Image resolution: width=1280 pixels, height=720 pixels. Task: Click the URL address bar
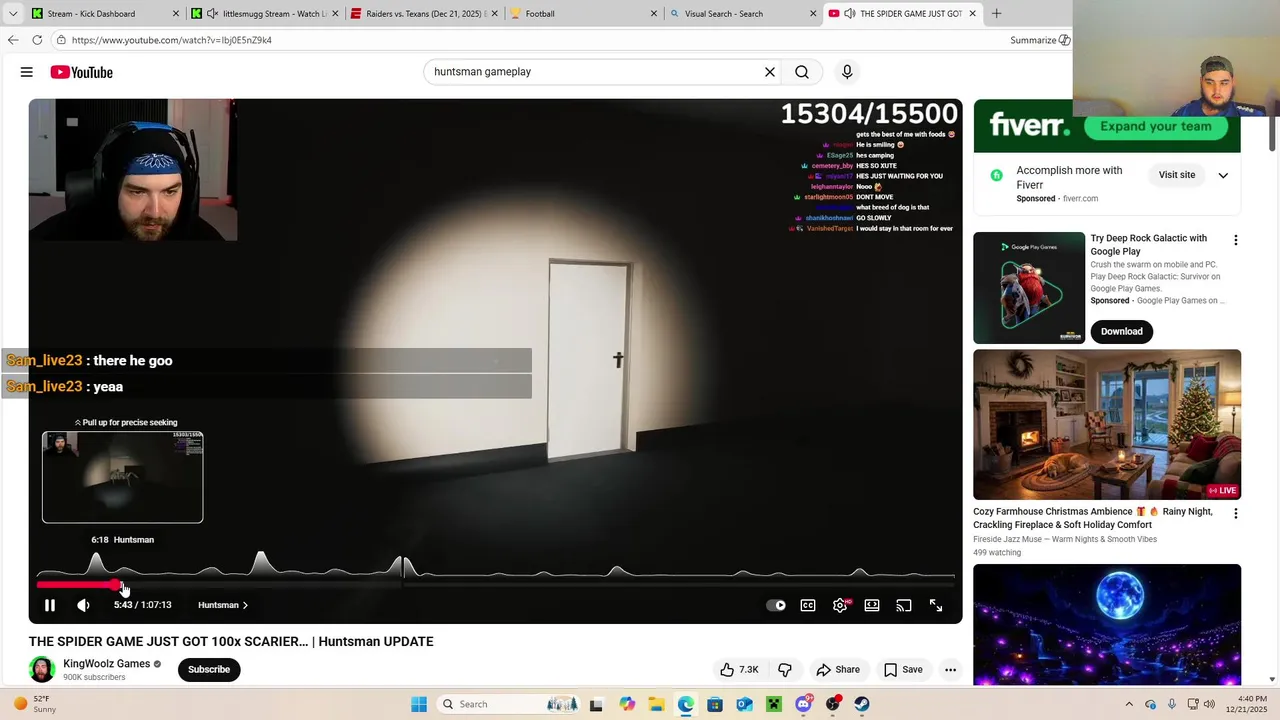pyautogui.click(x=530, y=40)
